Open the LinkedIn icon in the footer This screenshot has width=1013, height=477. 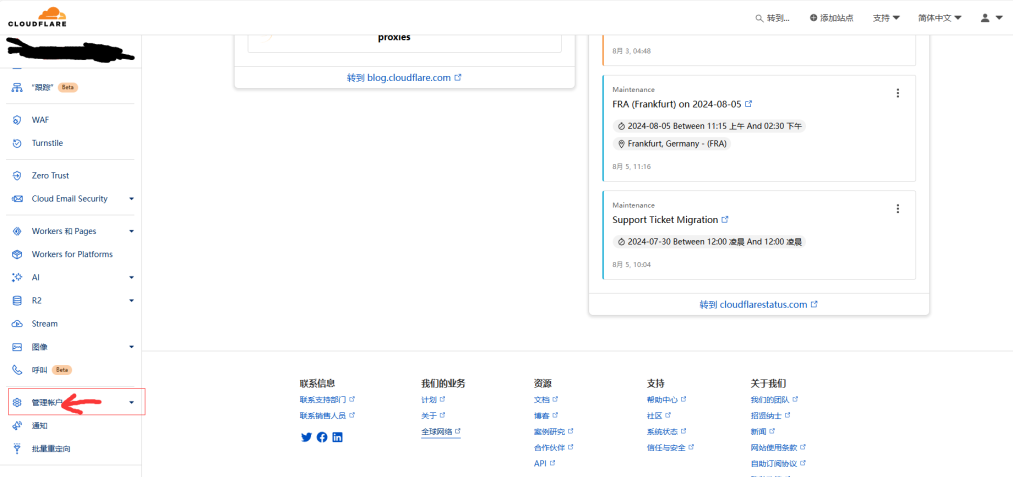pyautogui.click(x=337, y=437)
